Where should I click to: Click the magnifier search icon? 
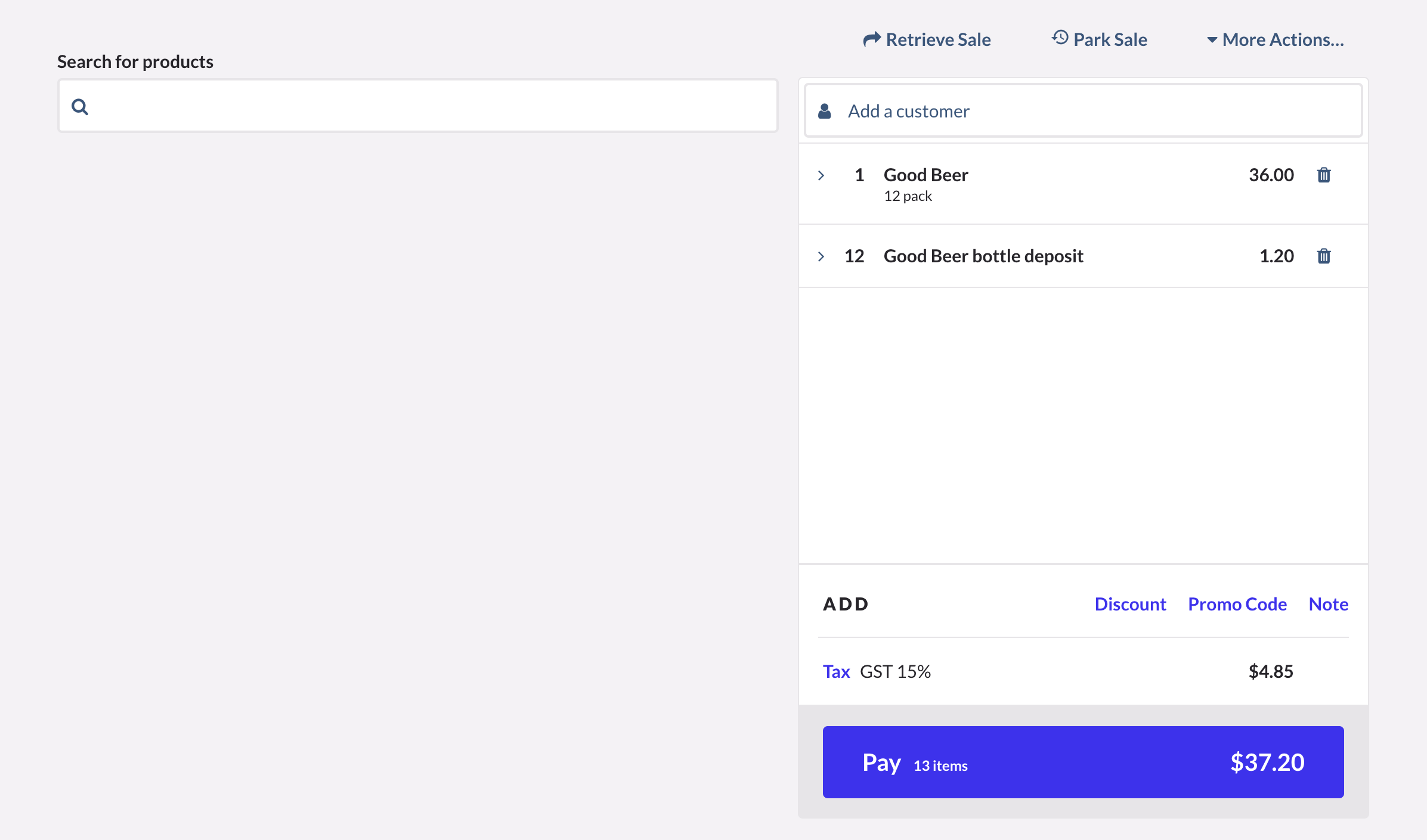point(80,107)
